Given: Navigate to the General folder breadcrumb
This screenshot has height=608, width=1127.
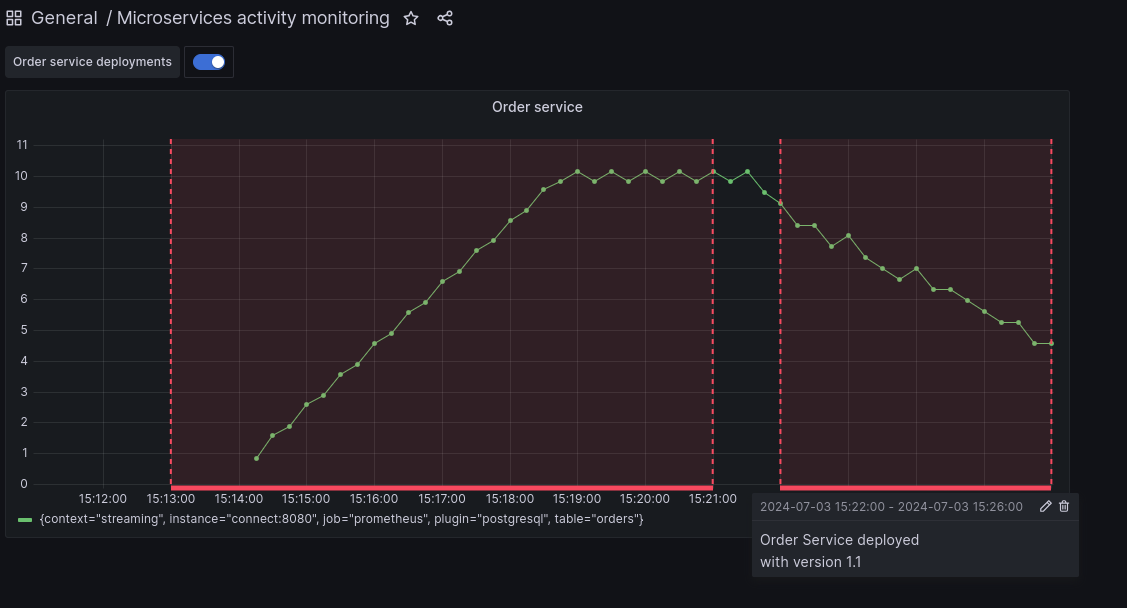Looking at the screenshot, I should [x=64, y=17].
